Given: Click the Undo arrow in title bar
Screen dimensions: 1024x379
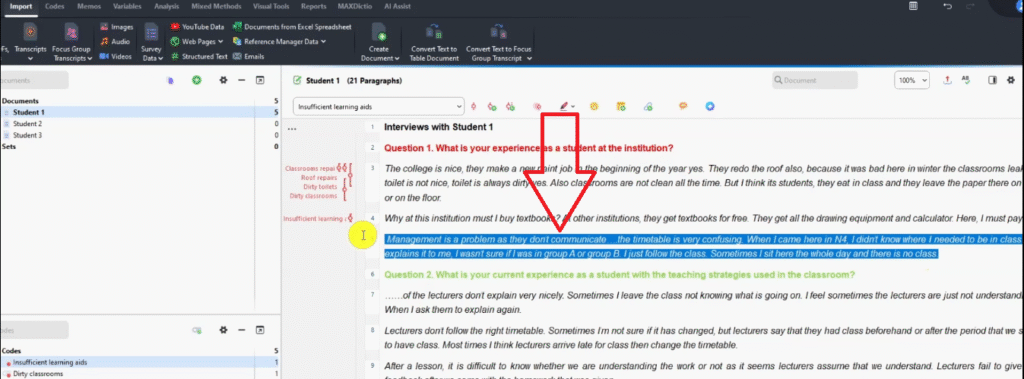Looking at the screenshot, I should click(948, 7).
